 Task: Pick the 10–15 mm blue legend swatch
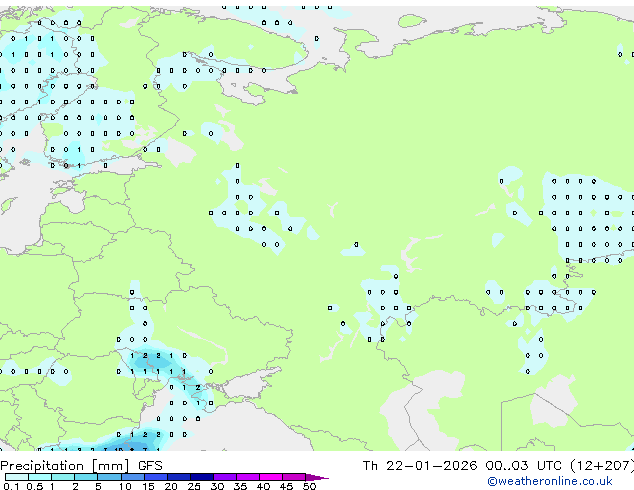pos(132,477)
